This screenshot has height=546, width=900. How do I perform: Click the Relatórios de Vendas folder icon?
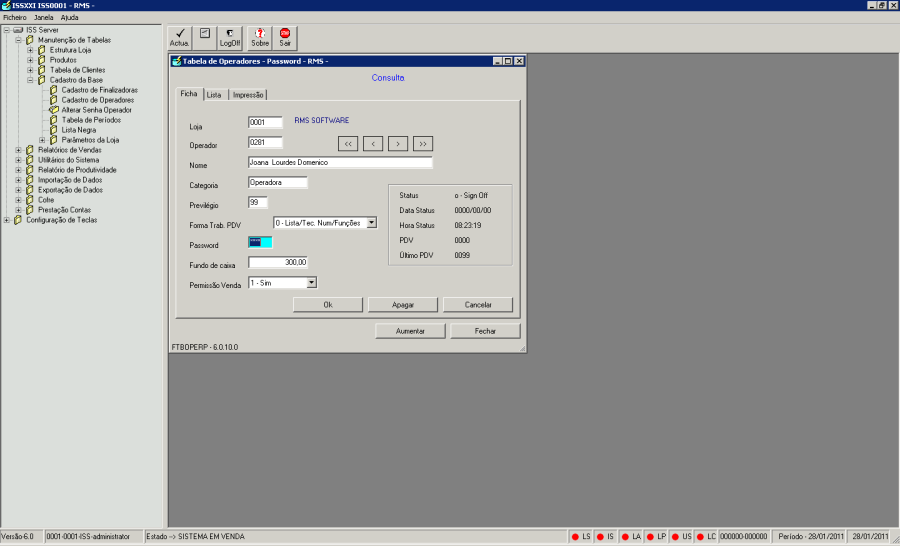click(x=30, y=150)
